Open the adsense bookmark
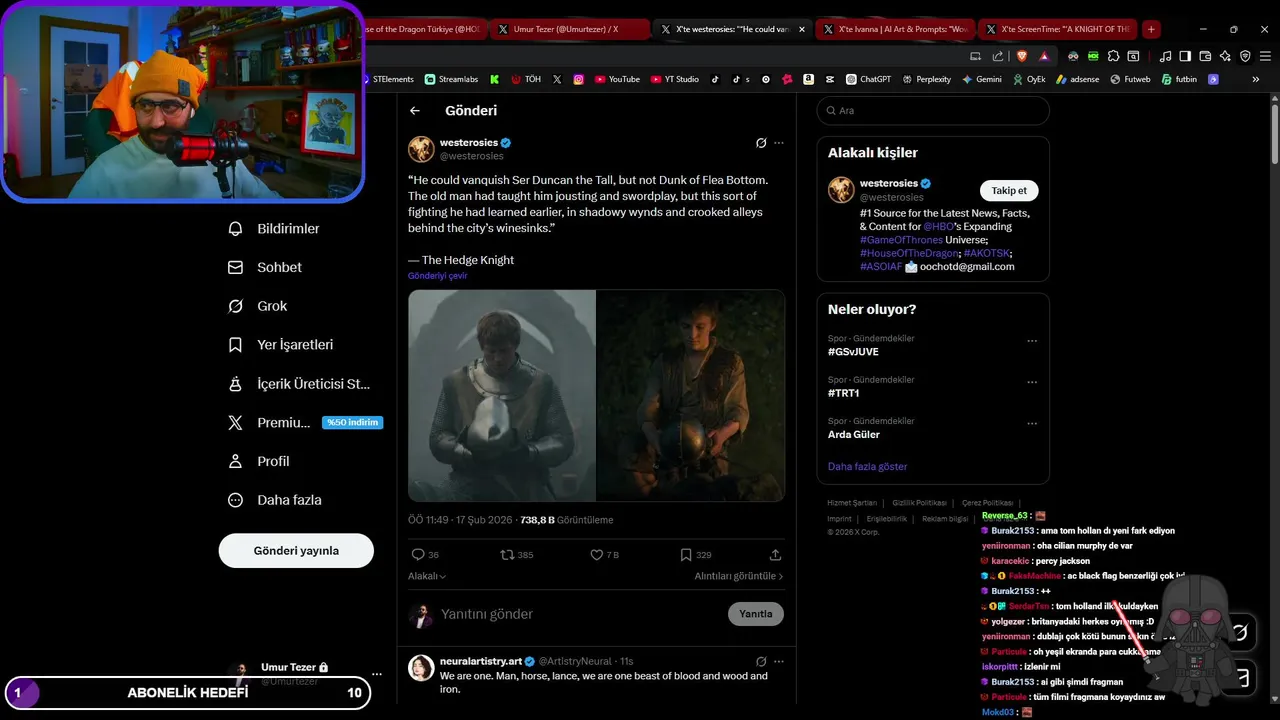The height and width of the screenshot is (720, 1280). [1077, 79]
